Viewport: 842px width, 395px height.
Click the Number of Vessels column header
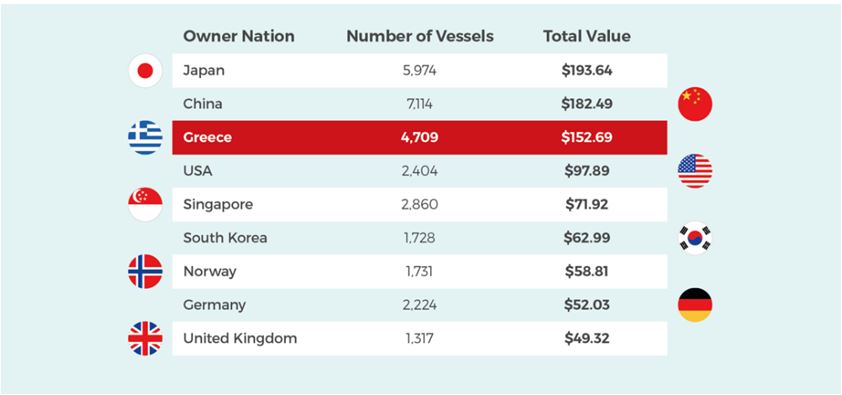coord(420,36)
